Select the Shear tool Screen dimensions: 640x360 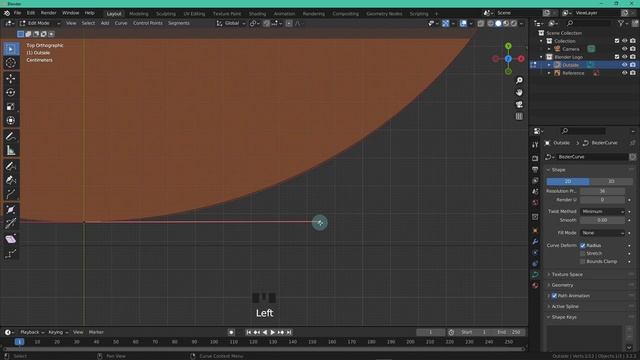tap(11, 239)
